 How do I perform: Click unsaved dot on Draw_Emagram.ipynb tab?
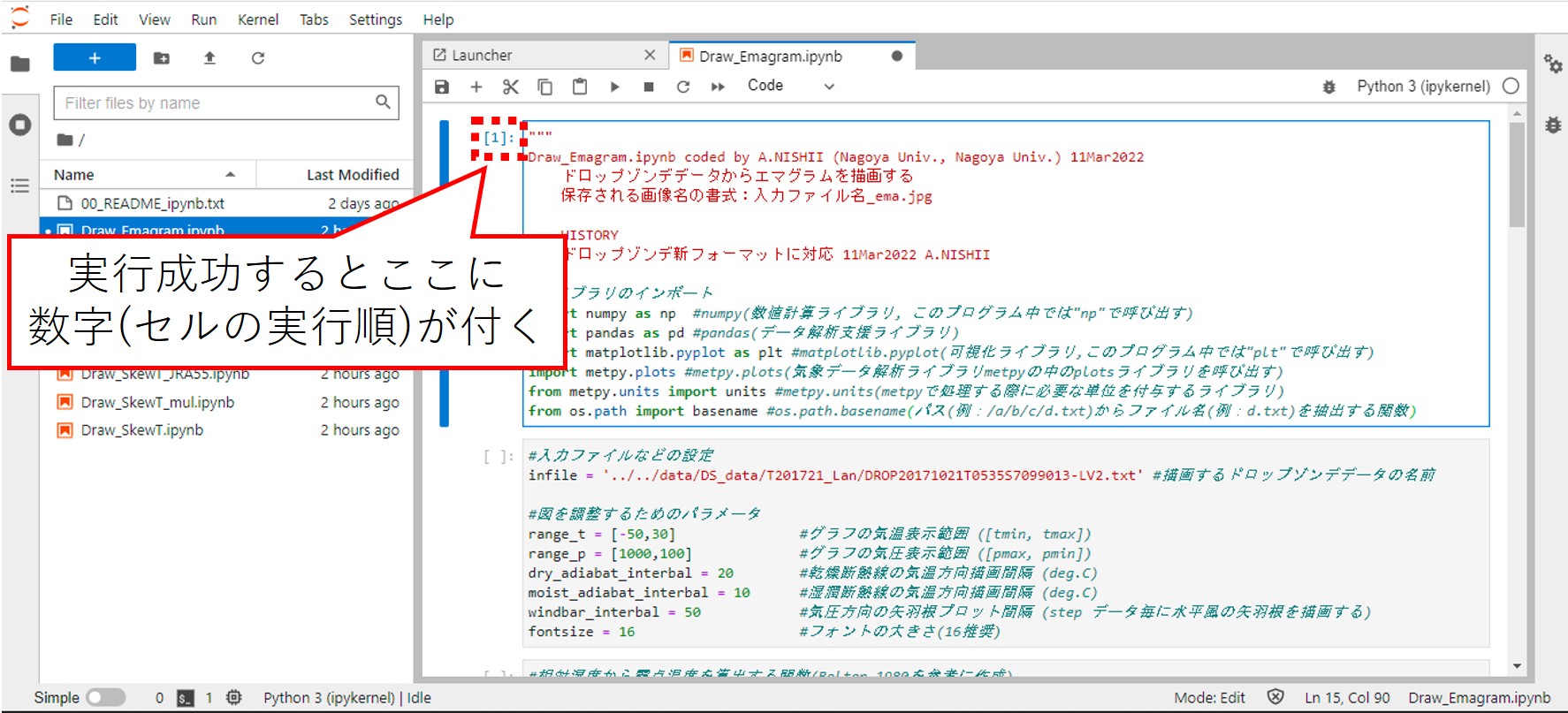click(x=897, y=56)
